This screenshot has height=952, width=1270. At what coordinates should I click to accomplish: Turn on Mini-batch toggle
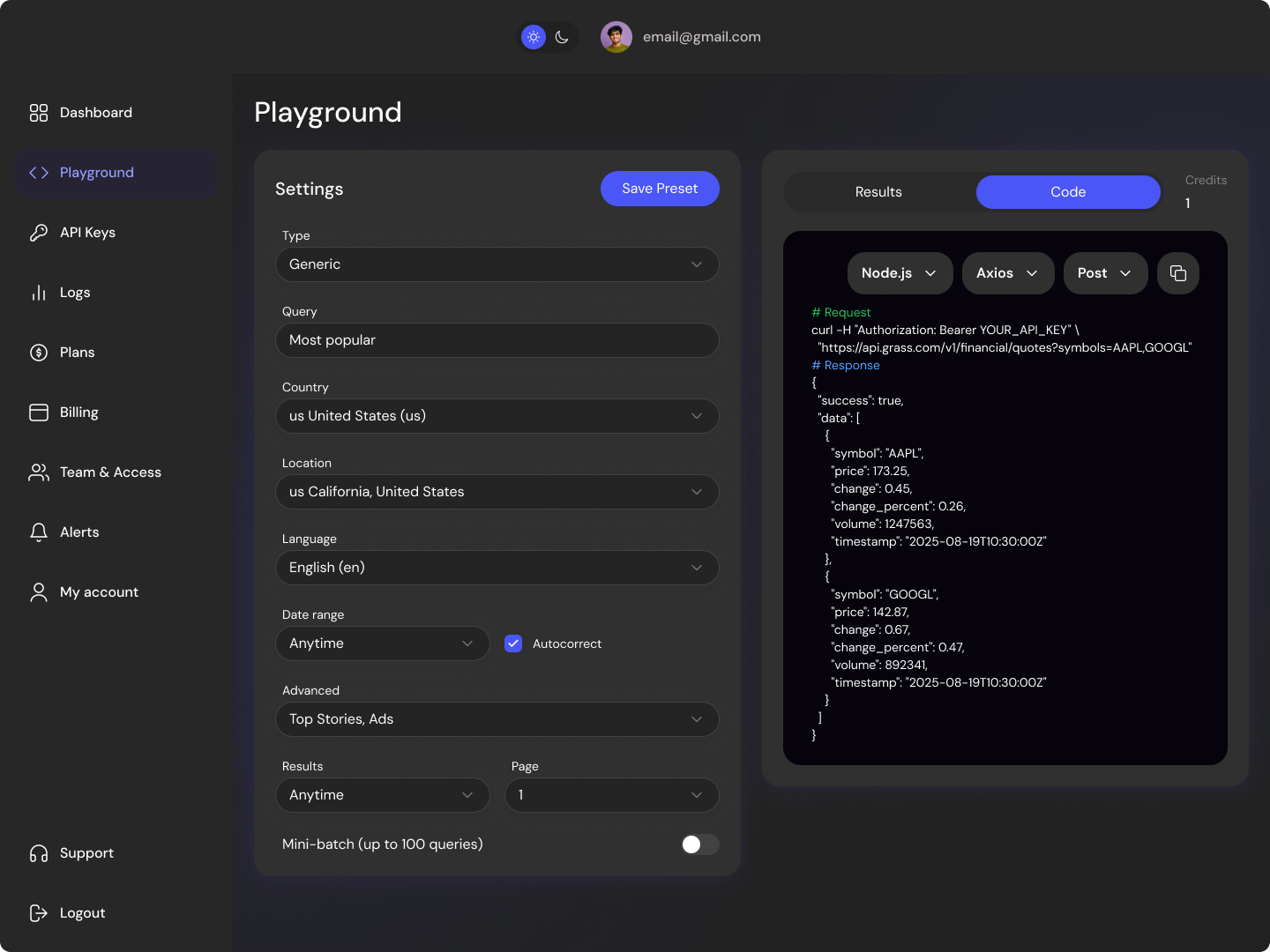pyautogui.click(x=699, y=844)
